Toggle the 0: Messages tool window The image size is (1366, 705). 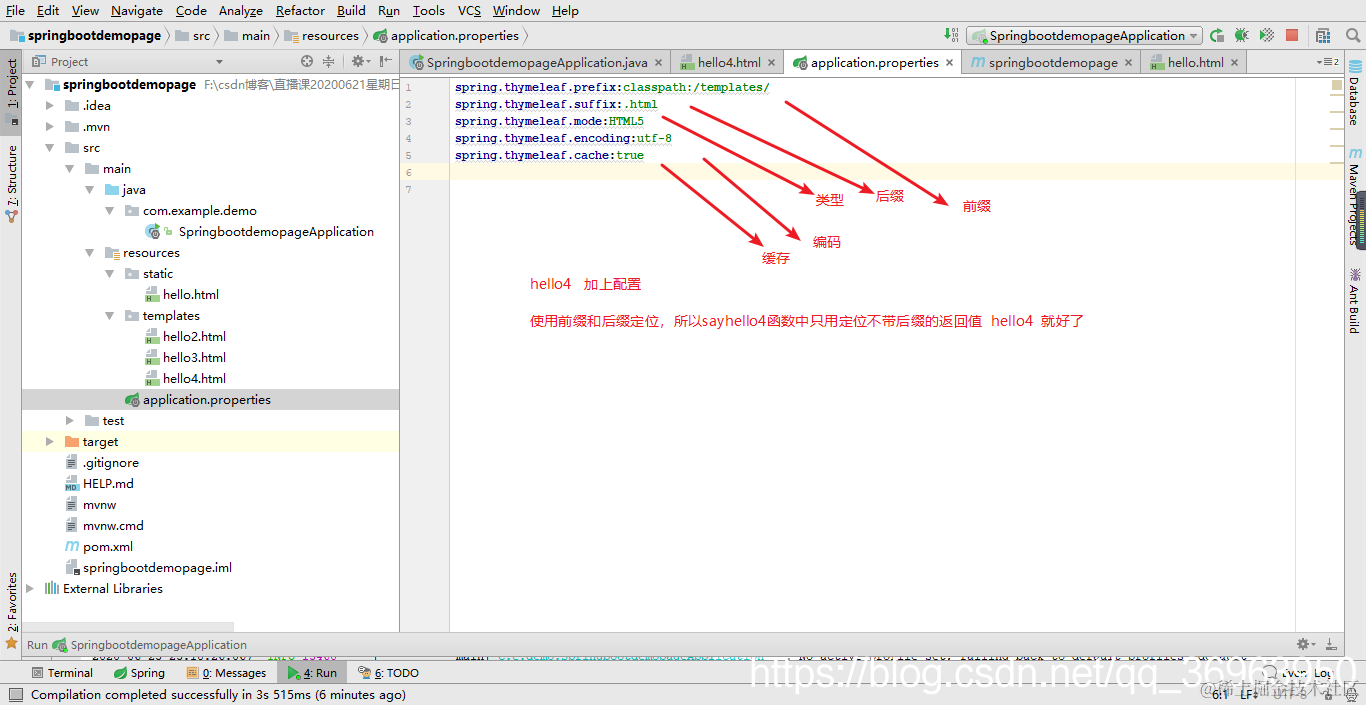tap(226, 673)
